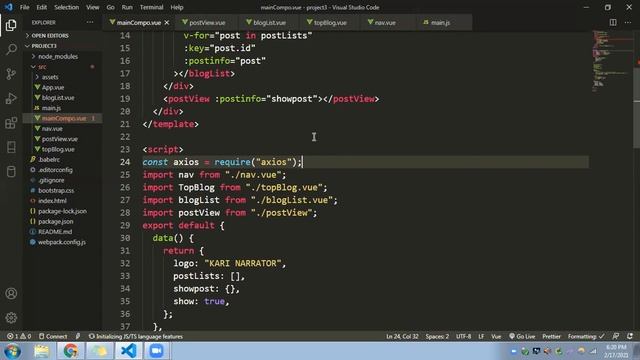
Task: Open the Search view in activity bar
Action: [x=11, y=49]
